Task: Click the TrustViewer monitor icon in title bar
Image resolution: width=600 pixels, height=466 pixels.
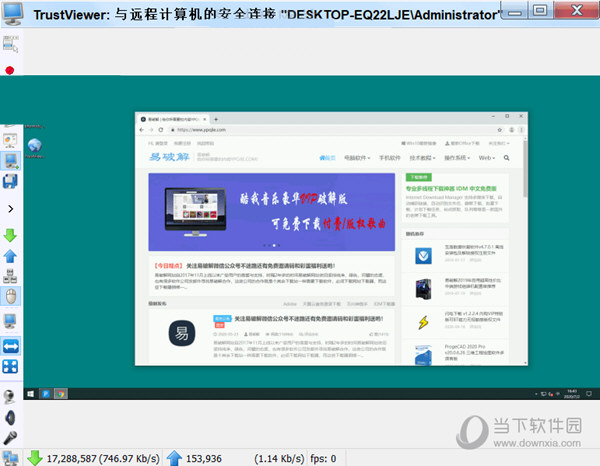Action: 13,13
